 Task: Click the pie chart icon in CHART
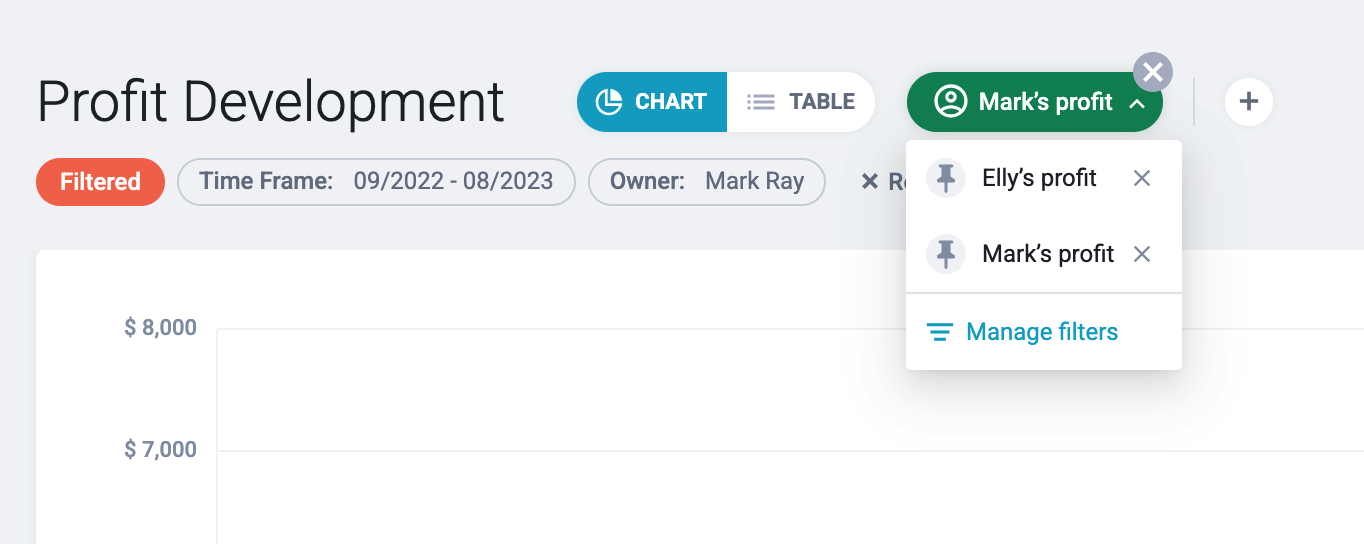tap(609, 102)
